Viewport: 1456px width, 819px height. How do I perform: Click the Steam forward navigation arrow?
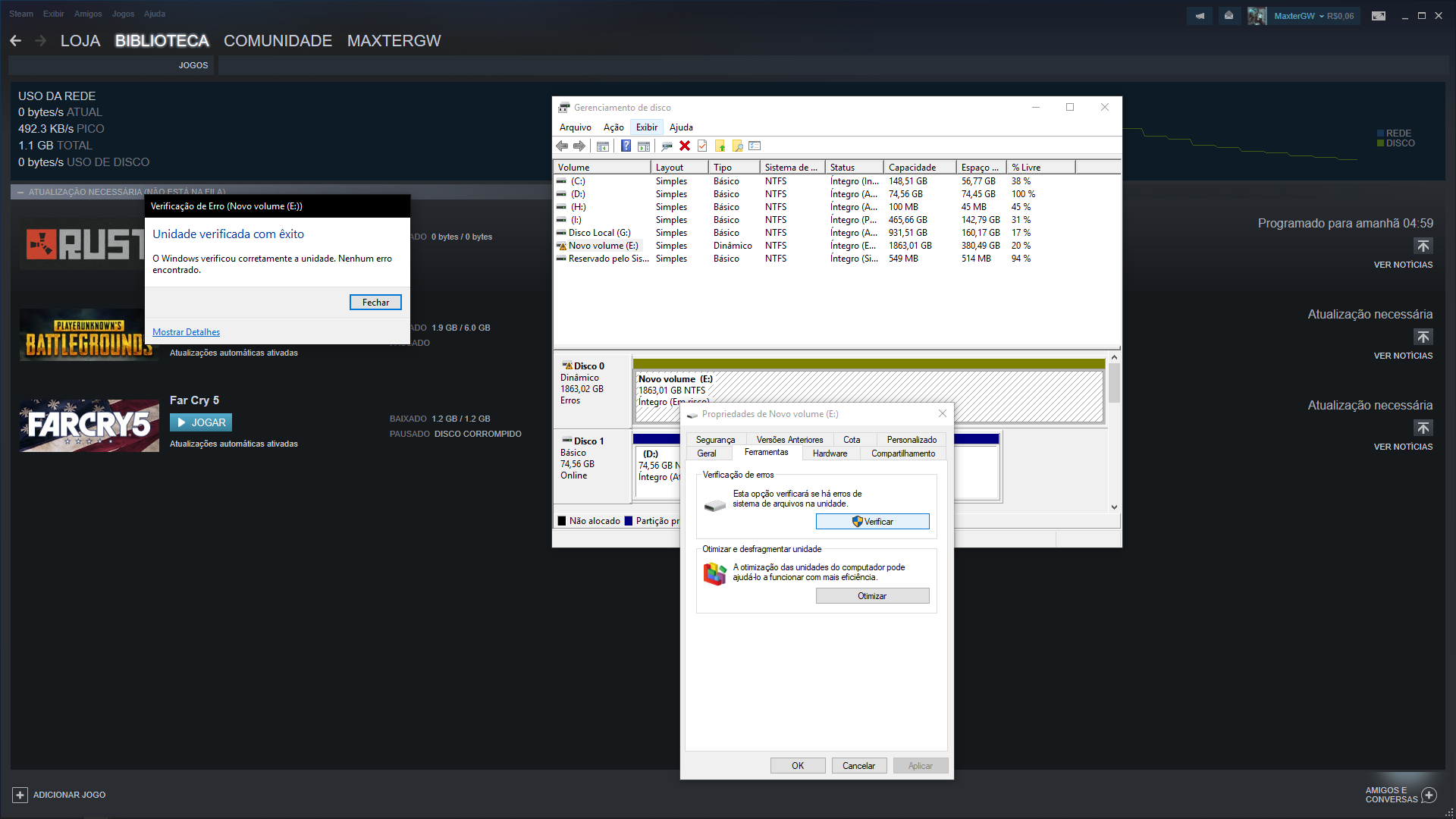(x=41, y=41)
